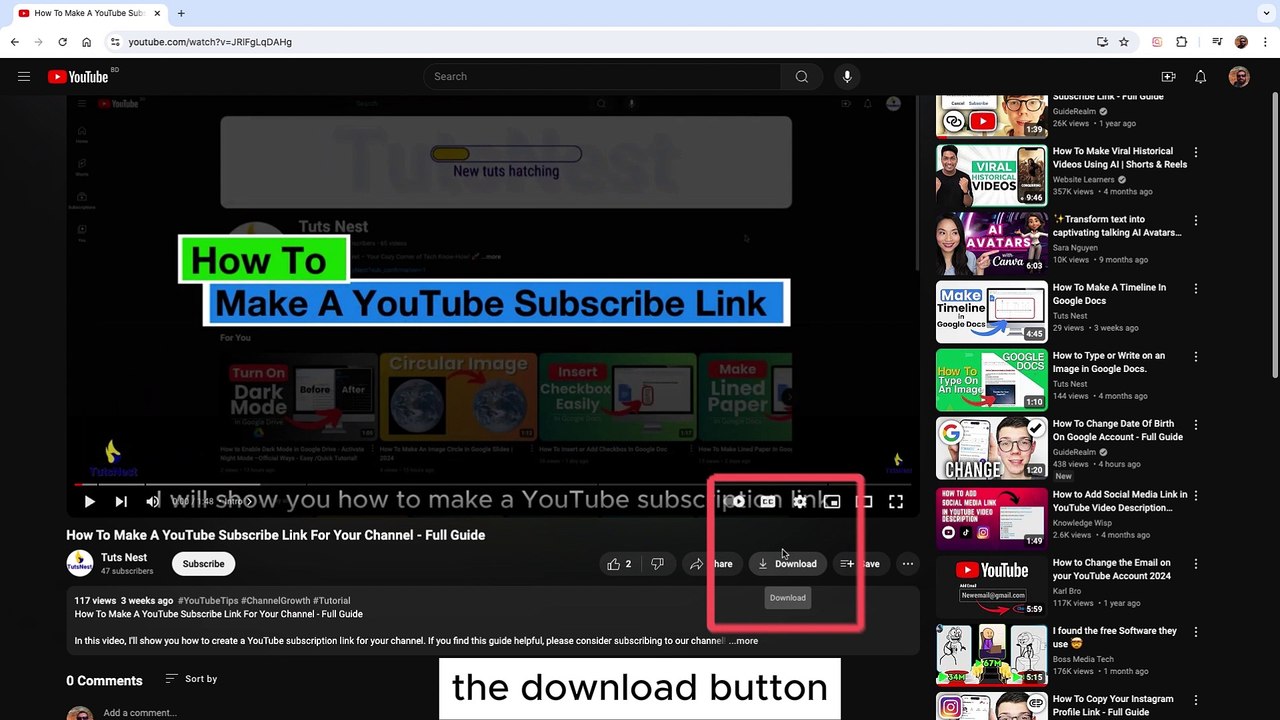Image resolution: width=1280 pixels, height=720 pixels.
Task: Open the notifications bell
Action: point(1201,77)
